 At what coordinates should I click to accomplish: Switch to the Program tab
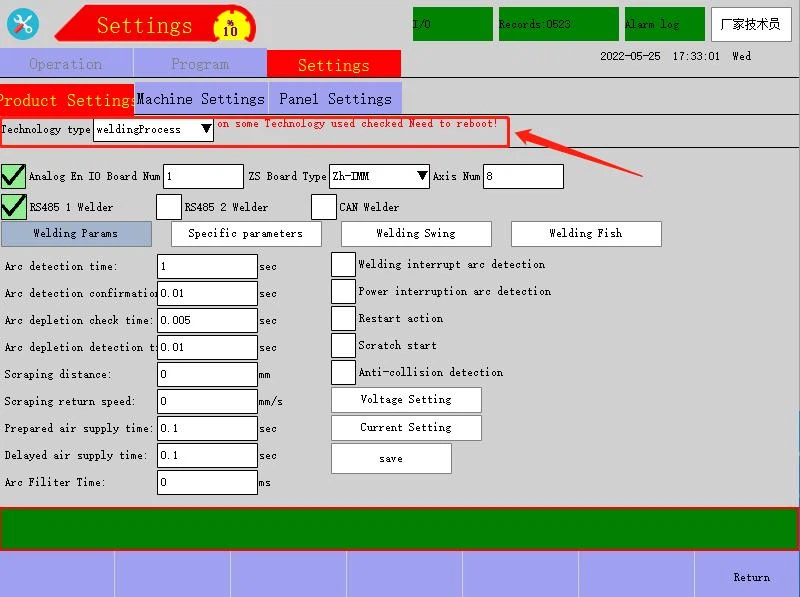click(x=200, y=64)
